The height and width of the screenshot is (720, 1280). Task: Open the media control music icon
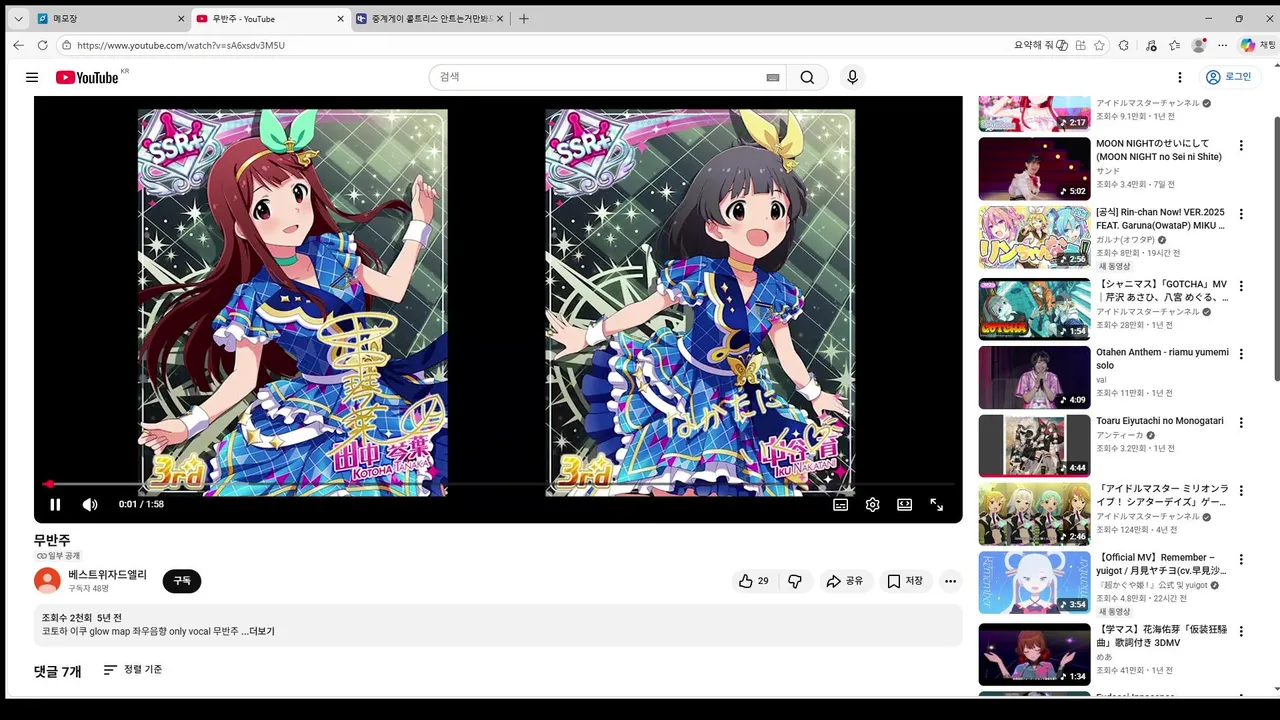click(x=1151, y=45)
